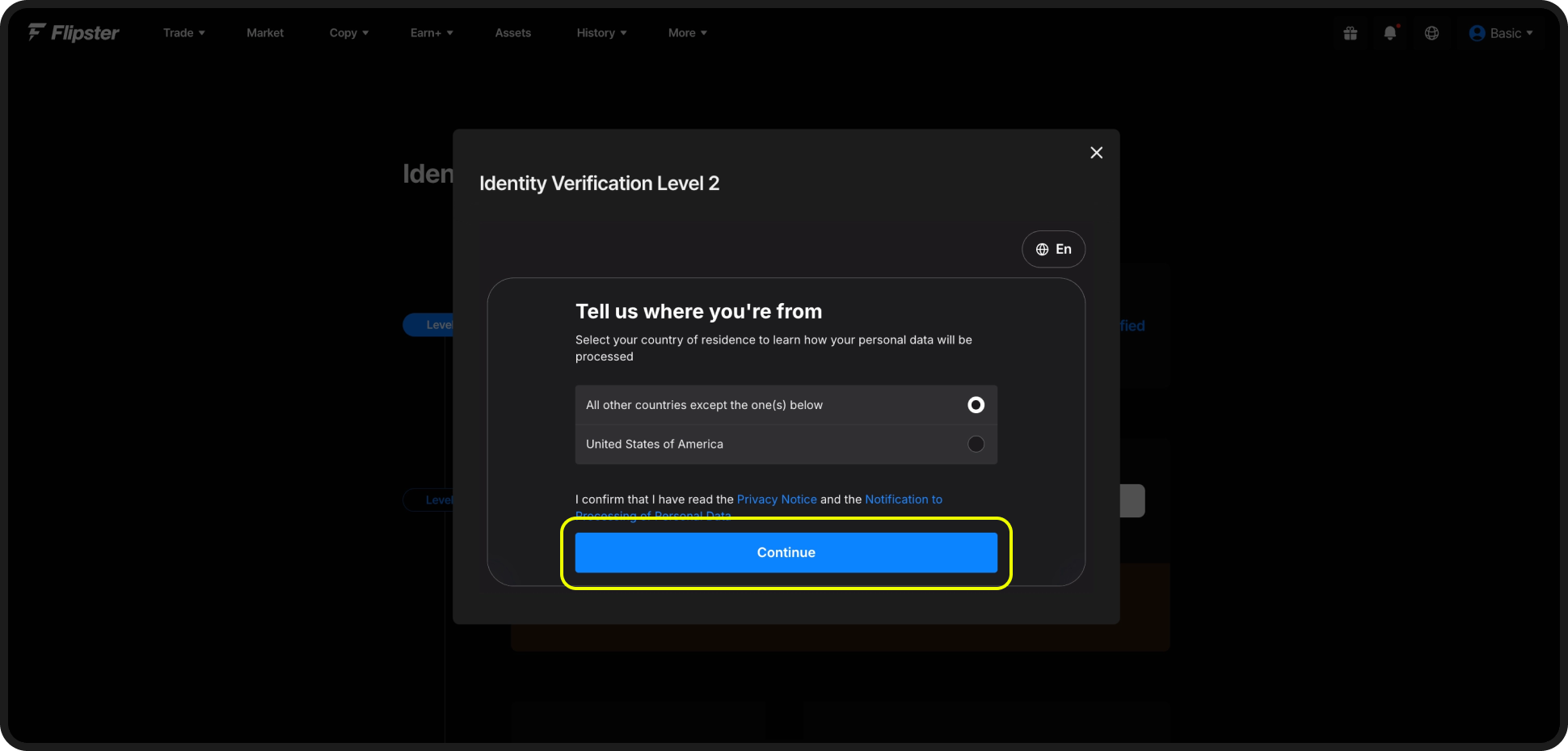The width and height of the screenshot is (1568, 751).
Task: Click the Identity Verification Level 2 title
Action: [x=599, y=184]
